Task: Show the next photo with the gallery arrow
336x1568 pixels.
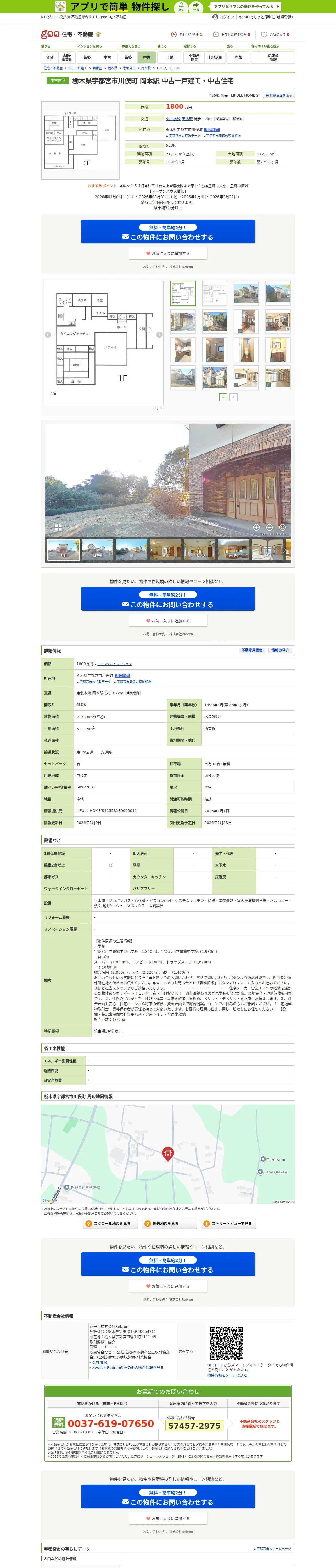Action: [159, 335]
